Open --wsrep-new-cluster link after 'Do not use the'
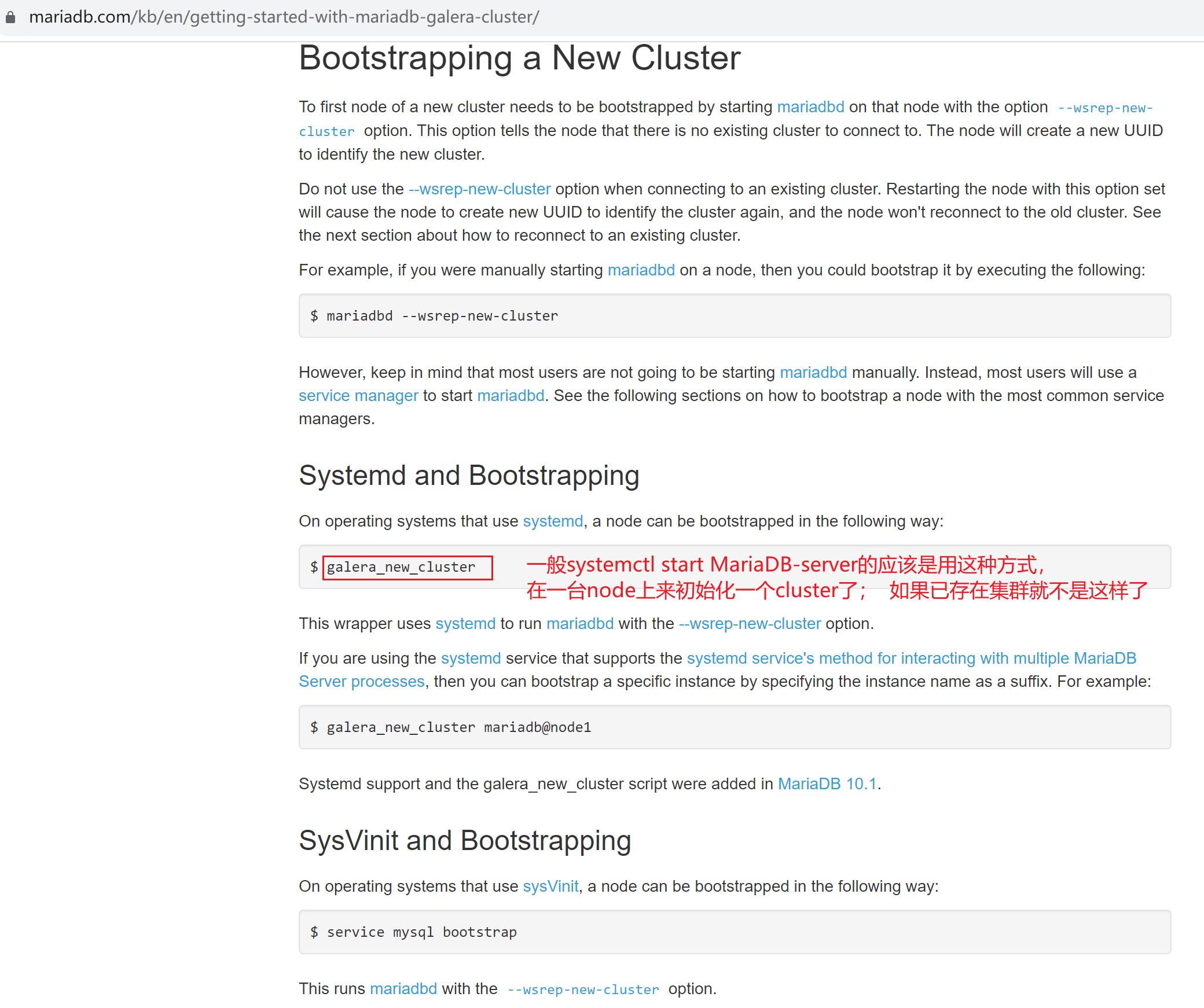Viewport: 1204px width, 1008px height. click(479, 189)
